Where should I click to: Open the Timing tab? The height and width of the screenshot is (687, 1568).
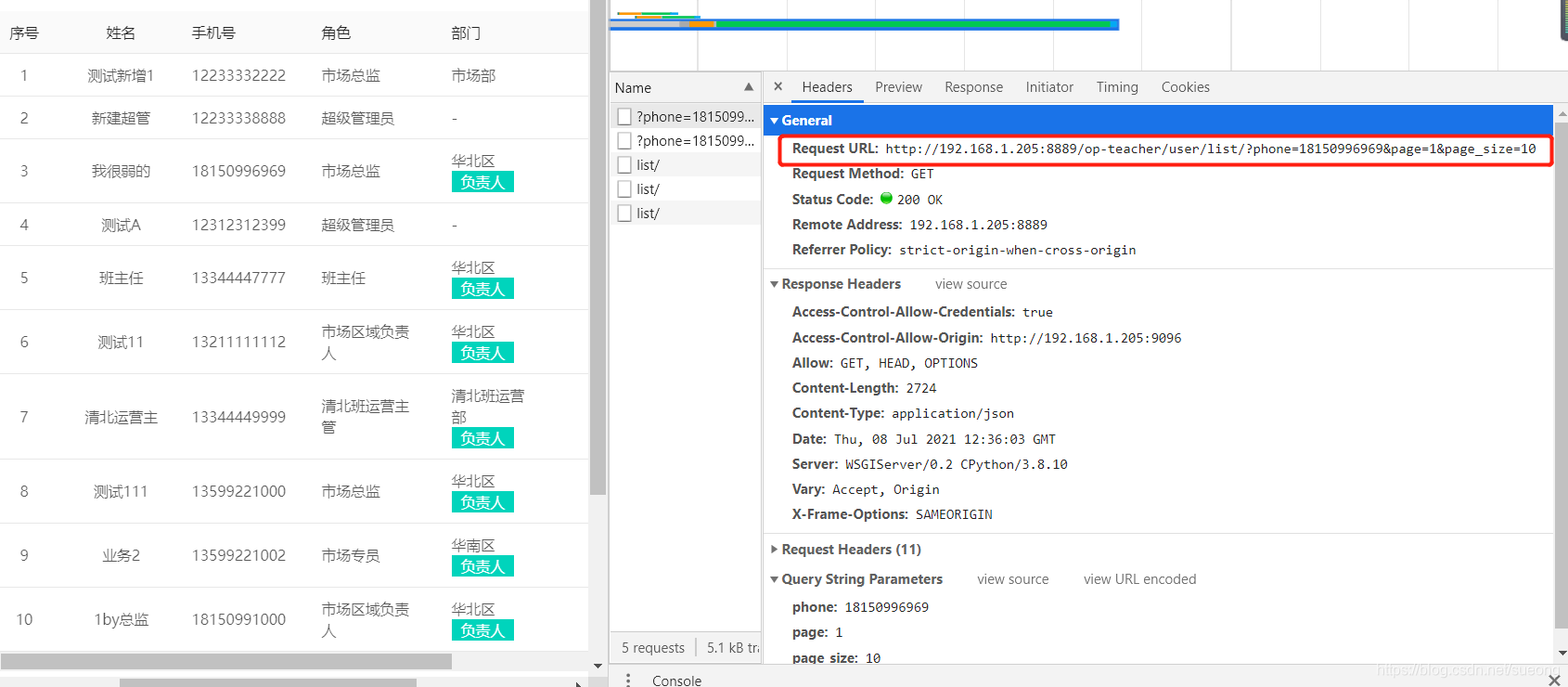click(1117, 87)
